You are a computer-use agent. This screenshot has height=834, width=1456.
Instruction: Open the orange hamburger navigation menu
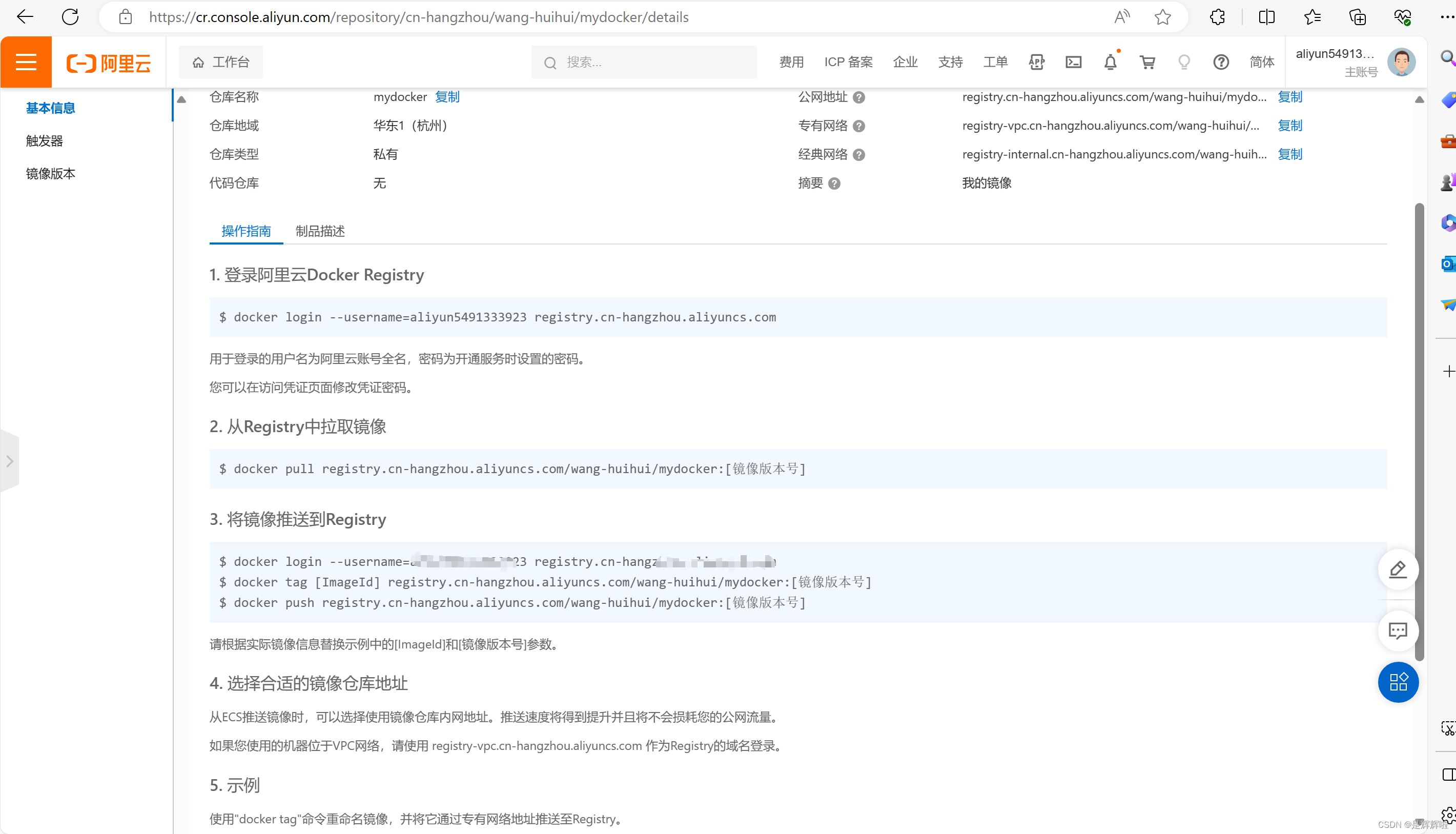(26, 62)
